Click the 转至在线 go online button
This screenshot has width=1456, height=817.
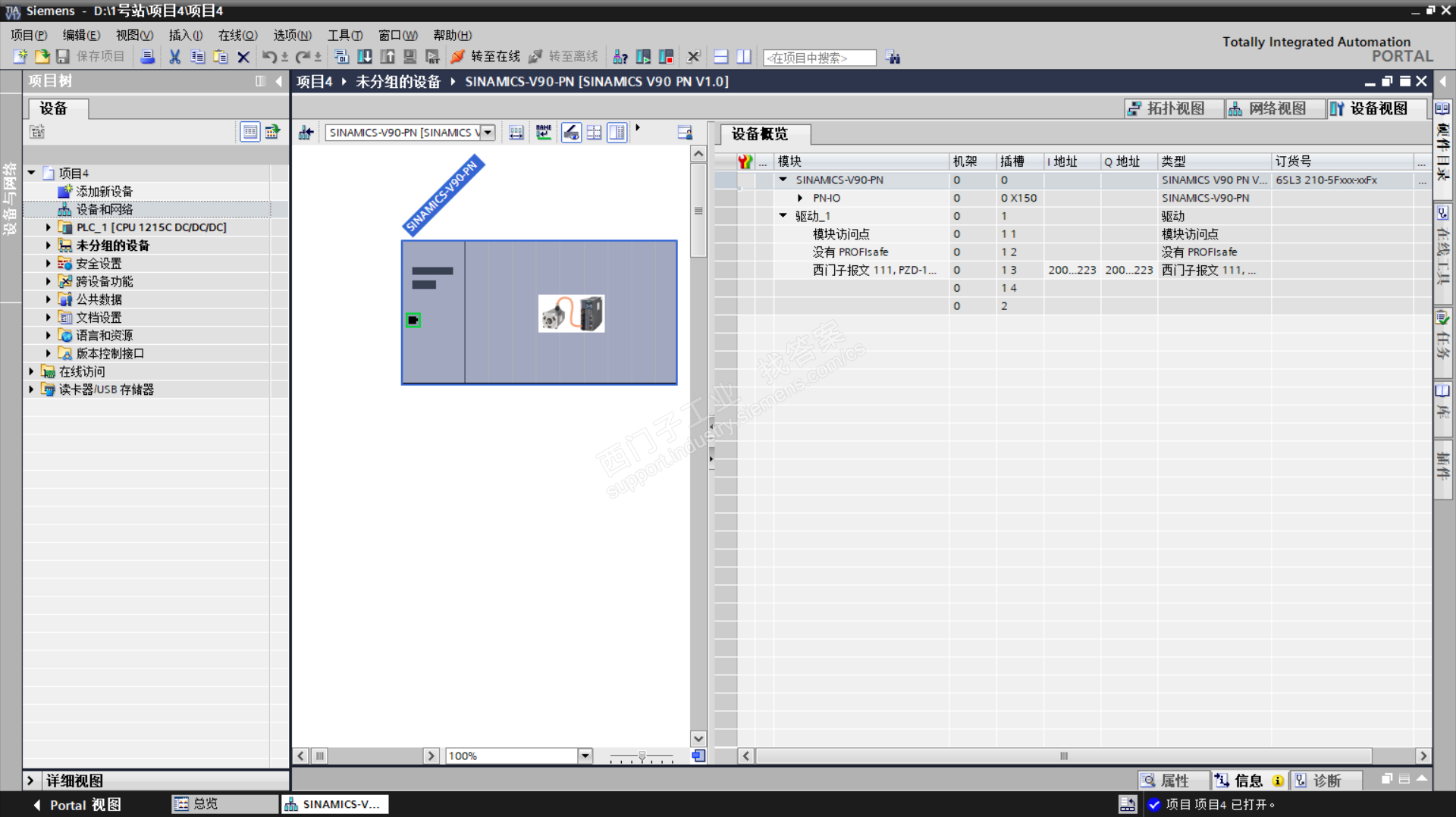485,57
